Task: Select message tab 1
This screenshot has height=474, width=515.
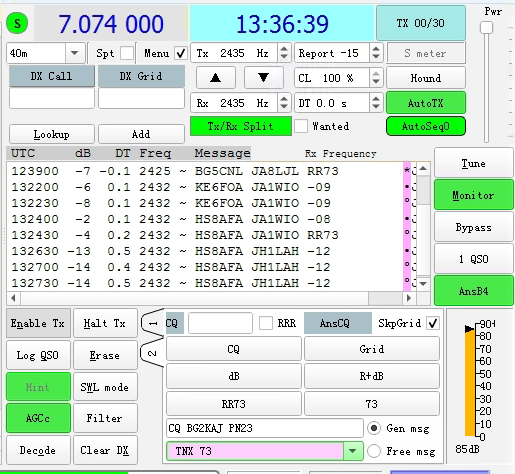Action: (x=153, y=323)
